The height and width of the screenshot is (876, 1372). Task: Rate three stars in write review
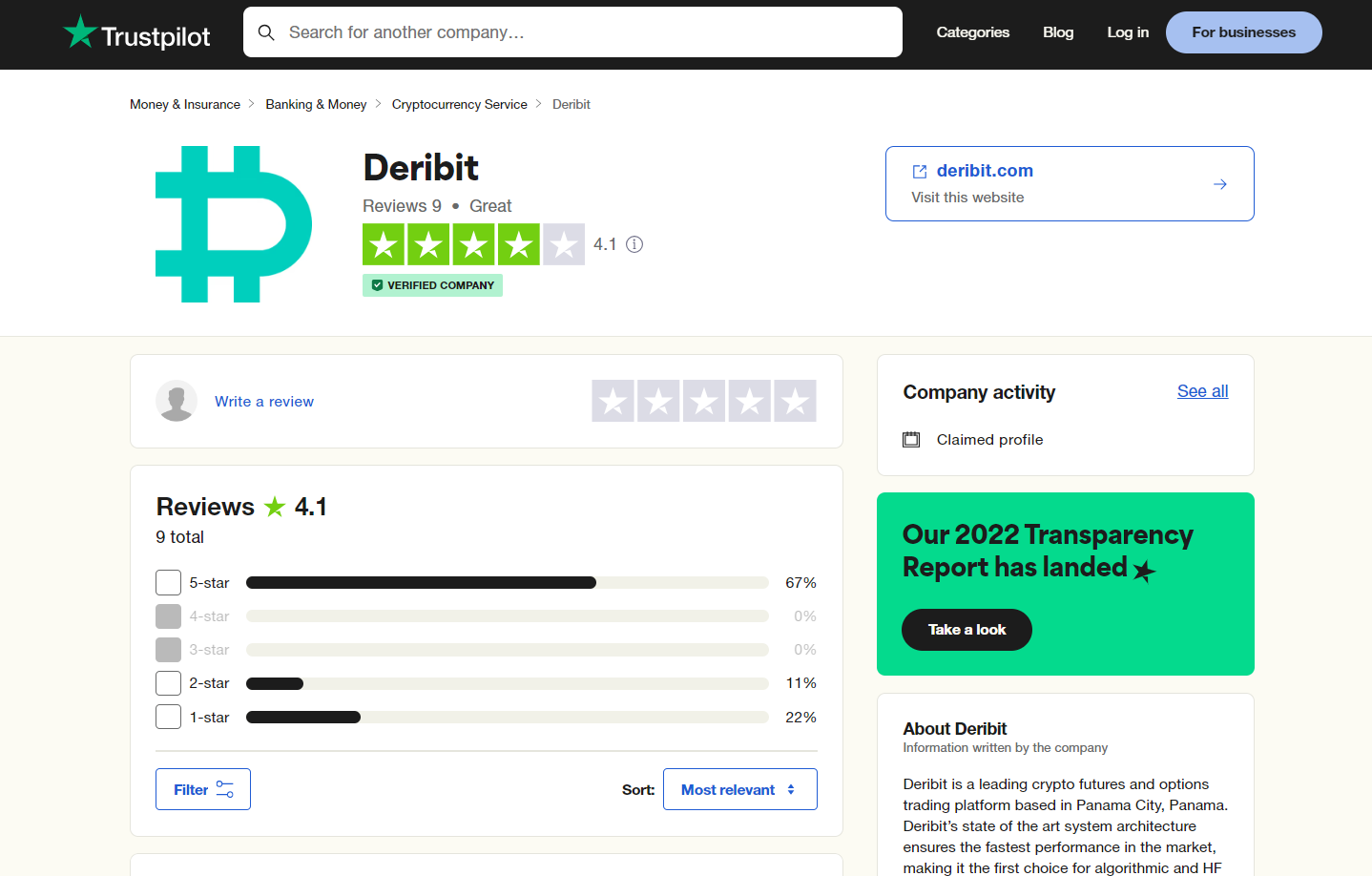(704, 401)
